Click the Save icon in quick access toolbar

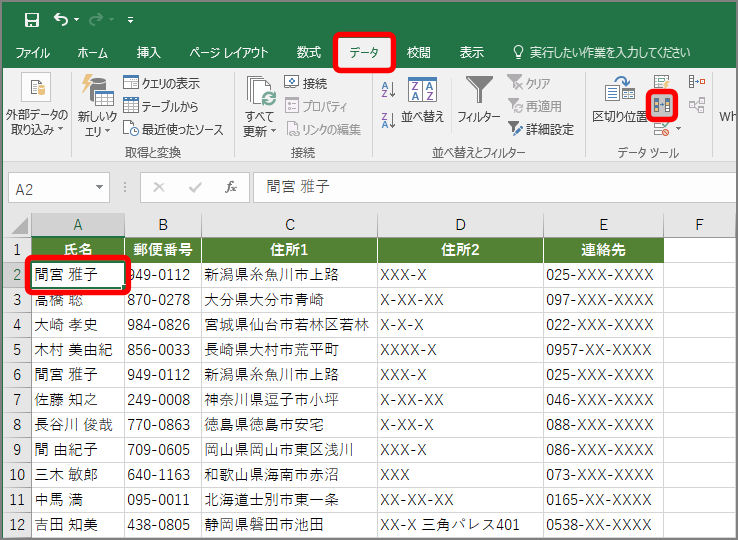click(x=32, y=20)
